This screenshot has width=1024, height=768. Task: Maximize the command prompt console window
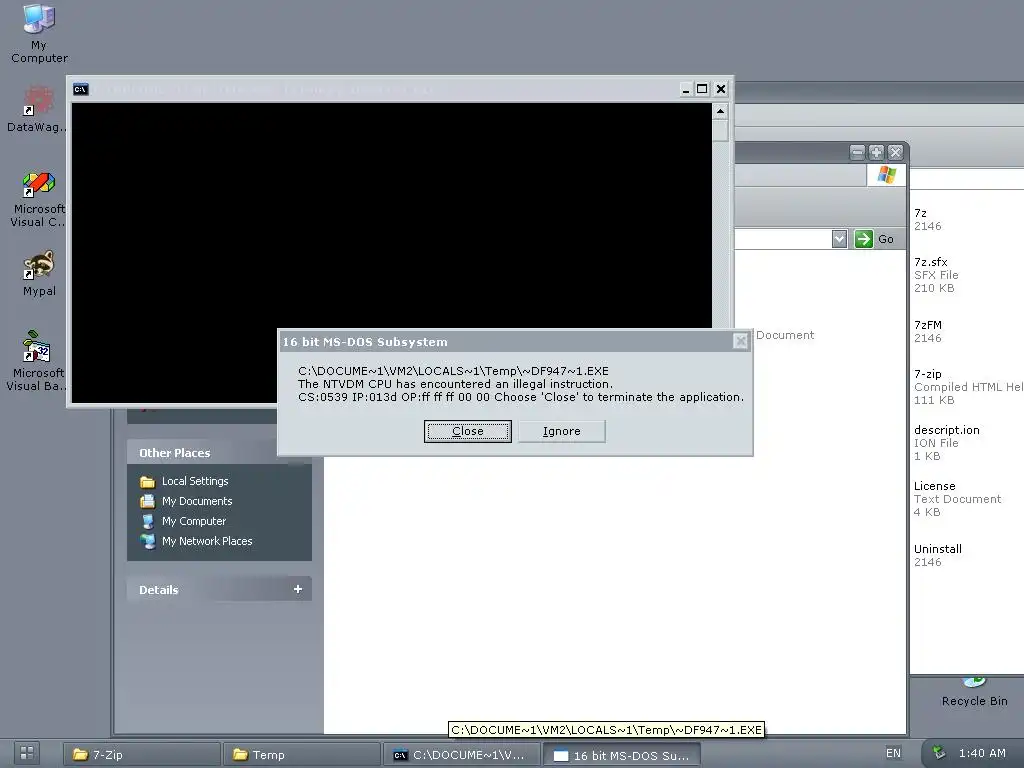(x=702, y=89)
